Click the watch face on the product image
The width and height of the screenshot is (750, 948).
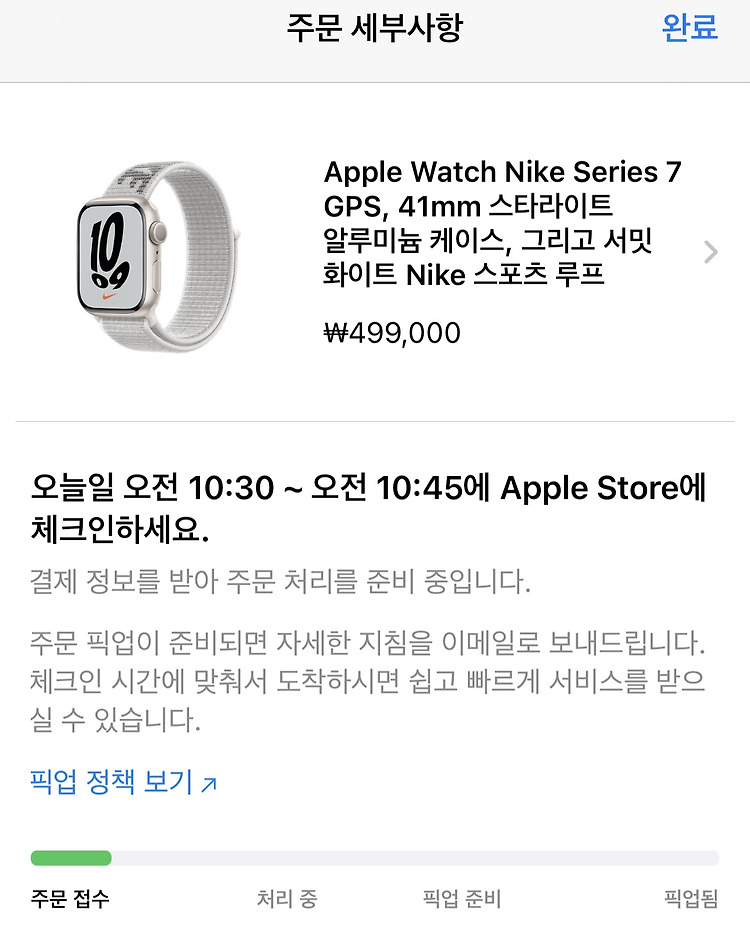[111, 255]
